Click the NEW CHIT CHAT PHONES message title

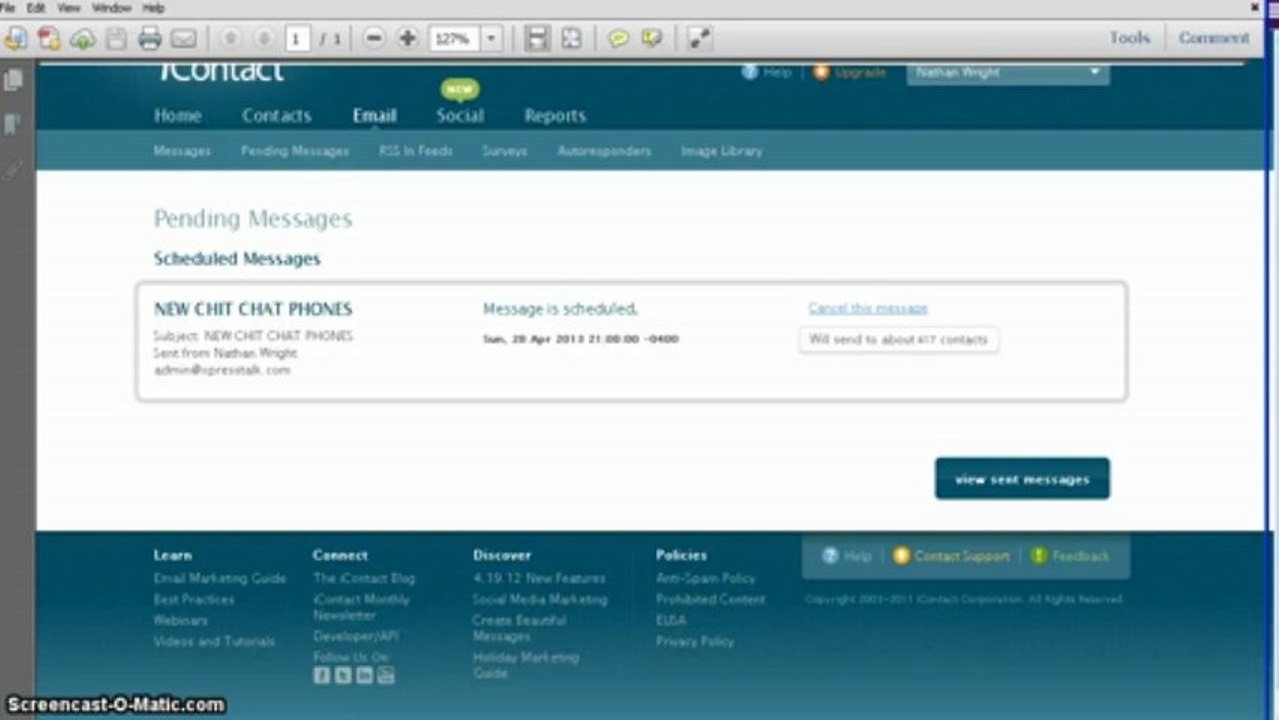click(253, 309)
